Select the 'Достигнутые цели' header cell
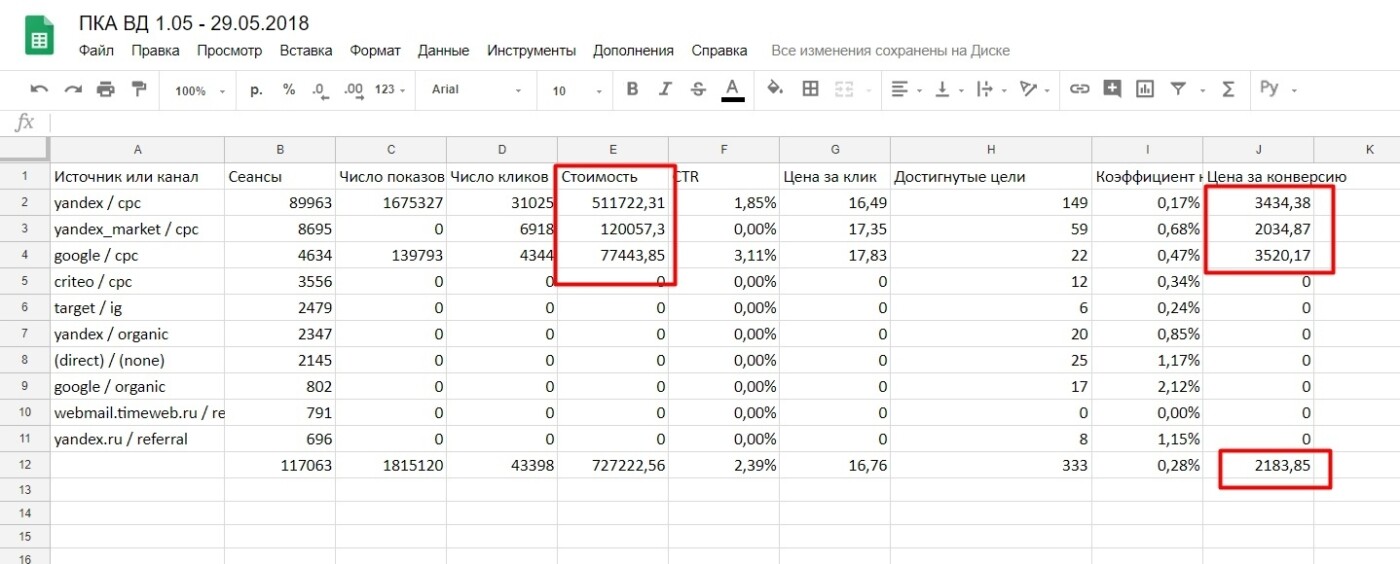 pyautogui.click(x=990, y=176)
